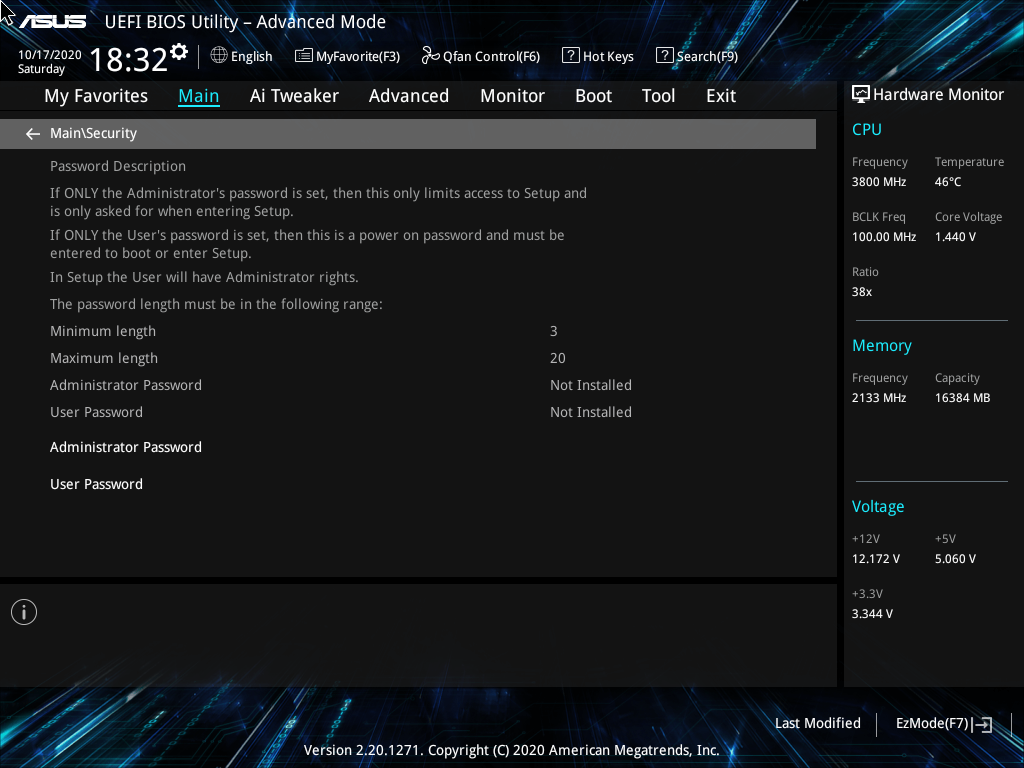Set the Administrator Password option
1024x768 pixels.
point(126,447)
